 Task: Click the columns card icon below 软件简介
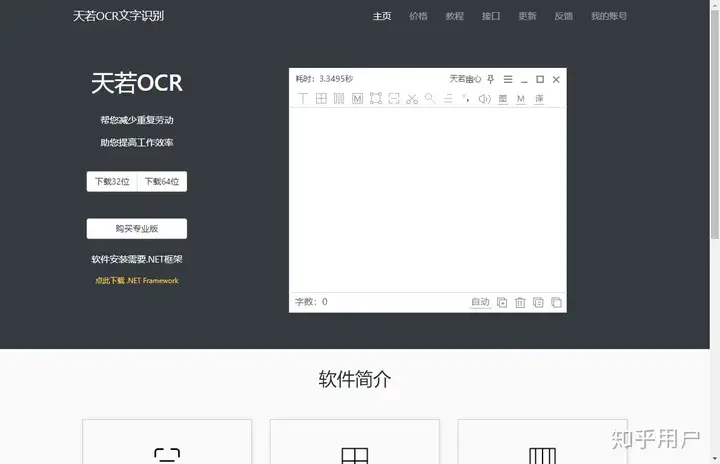pos(542,456)
